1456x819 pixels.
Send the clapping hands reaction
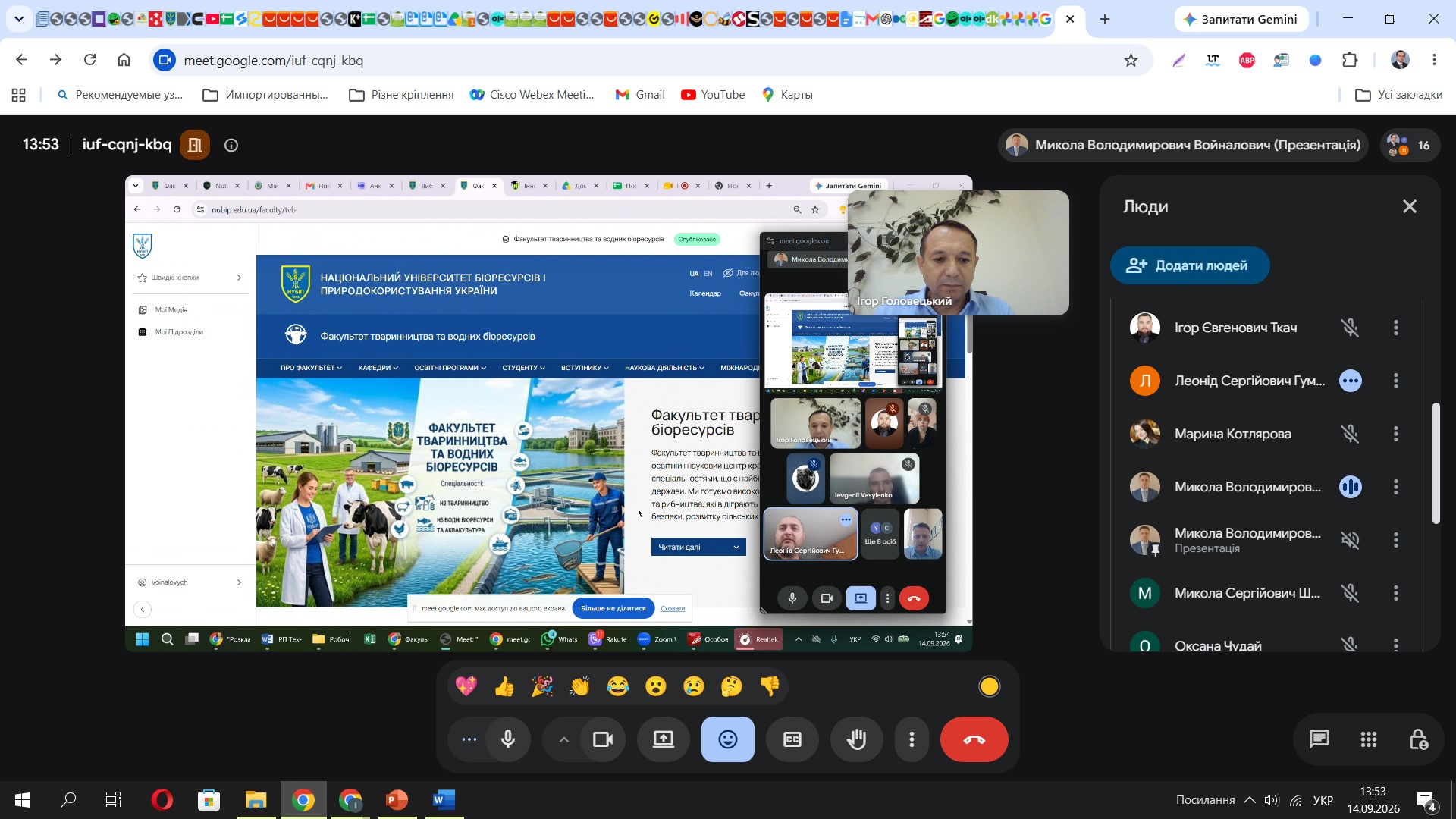[x=580, y=687]
